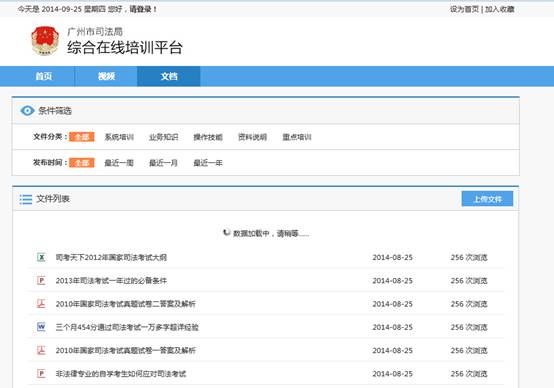Click 条件筛选 panel heading
Screen dimensions: 554x388
tap(55, 111)
